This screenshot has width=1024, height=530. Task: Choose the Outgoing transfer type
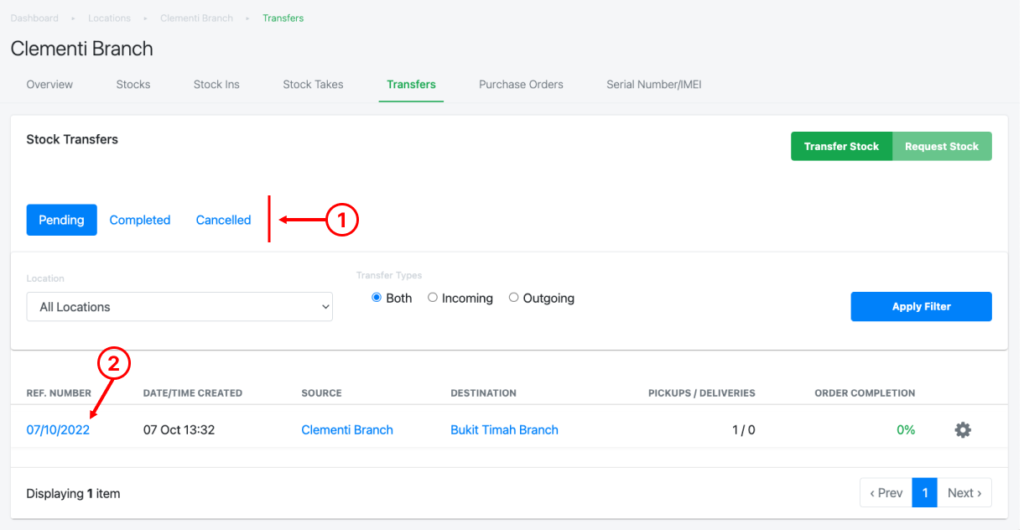[x=514, y=298]
